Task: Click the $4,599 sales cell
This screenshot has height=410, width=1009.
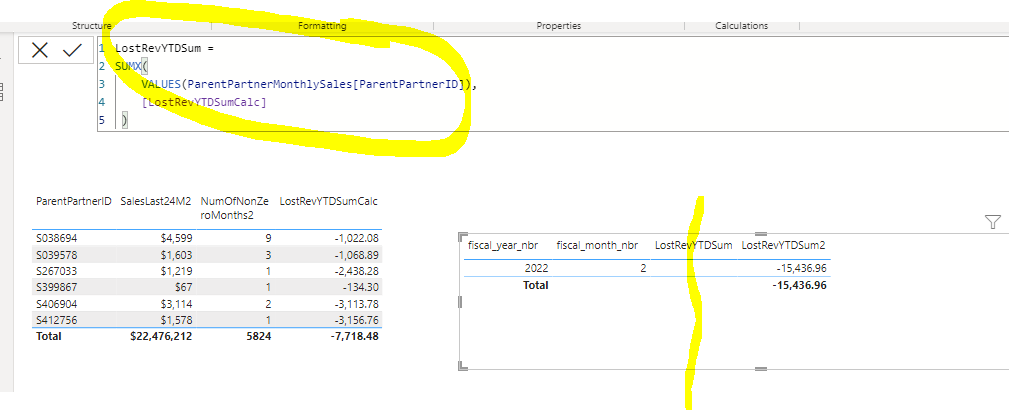Action: pos(178,238)
